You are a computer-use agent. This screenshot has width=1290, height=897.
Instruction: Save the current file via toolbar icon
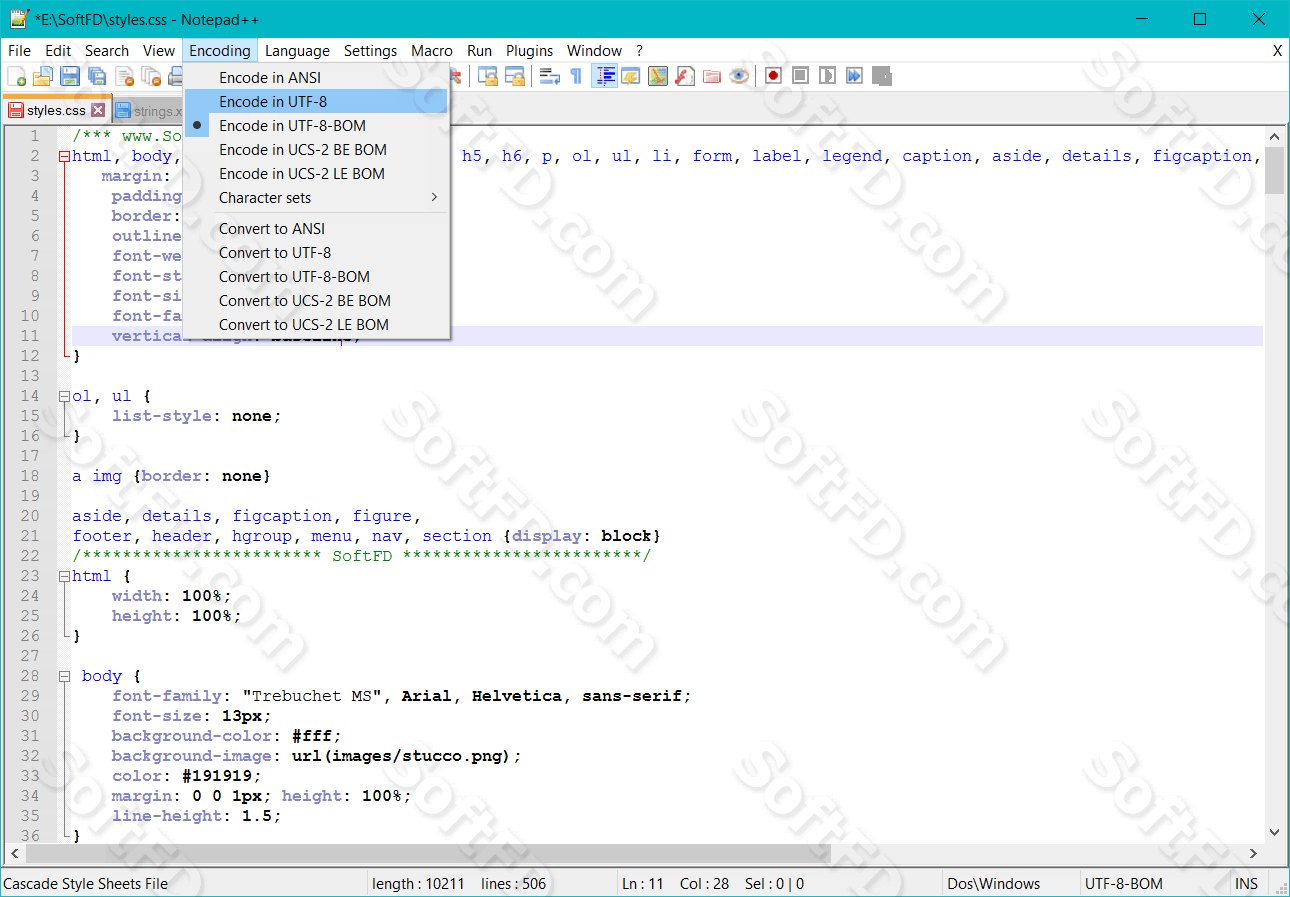(x=70, y=76)
